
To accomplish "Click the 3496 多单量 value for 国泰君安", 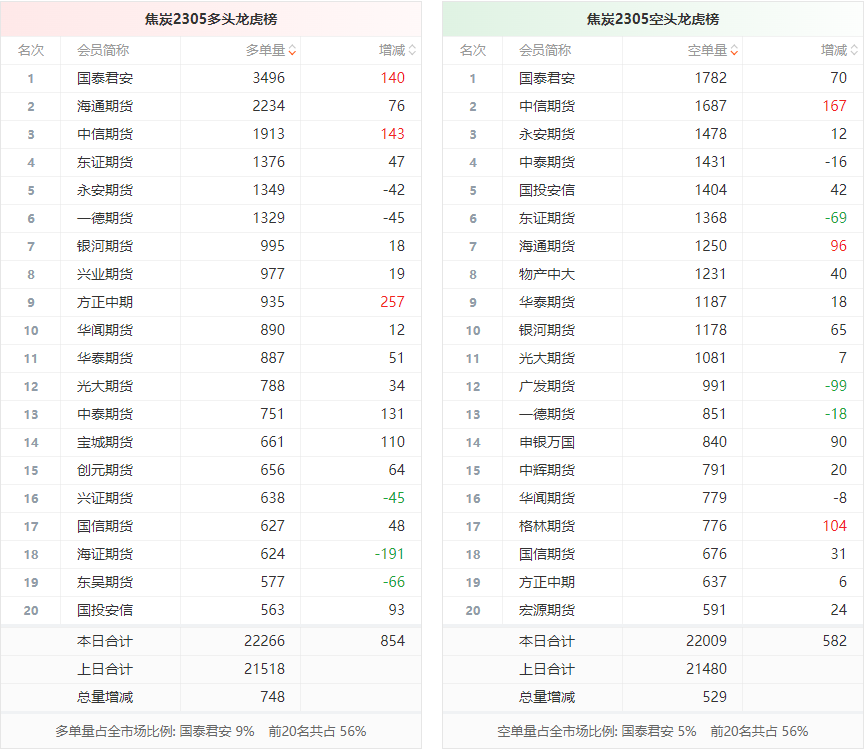I will pos(268,78).
